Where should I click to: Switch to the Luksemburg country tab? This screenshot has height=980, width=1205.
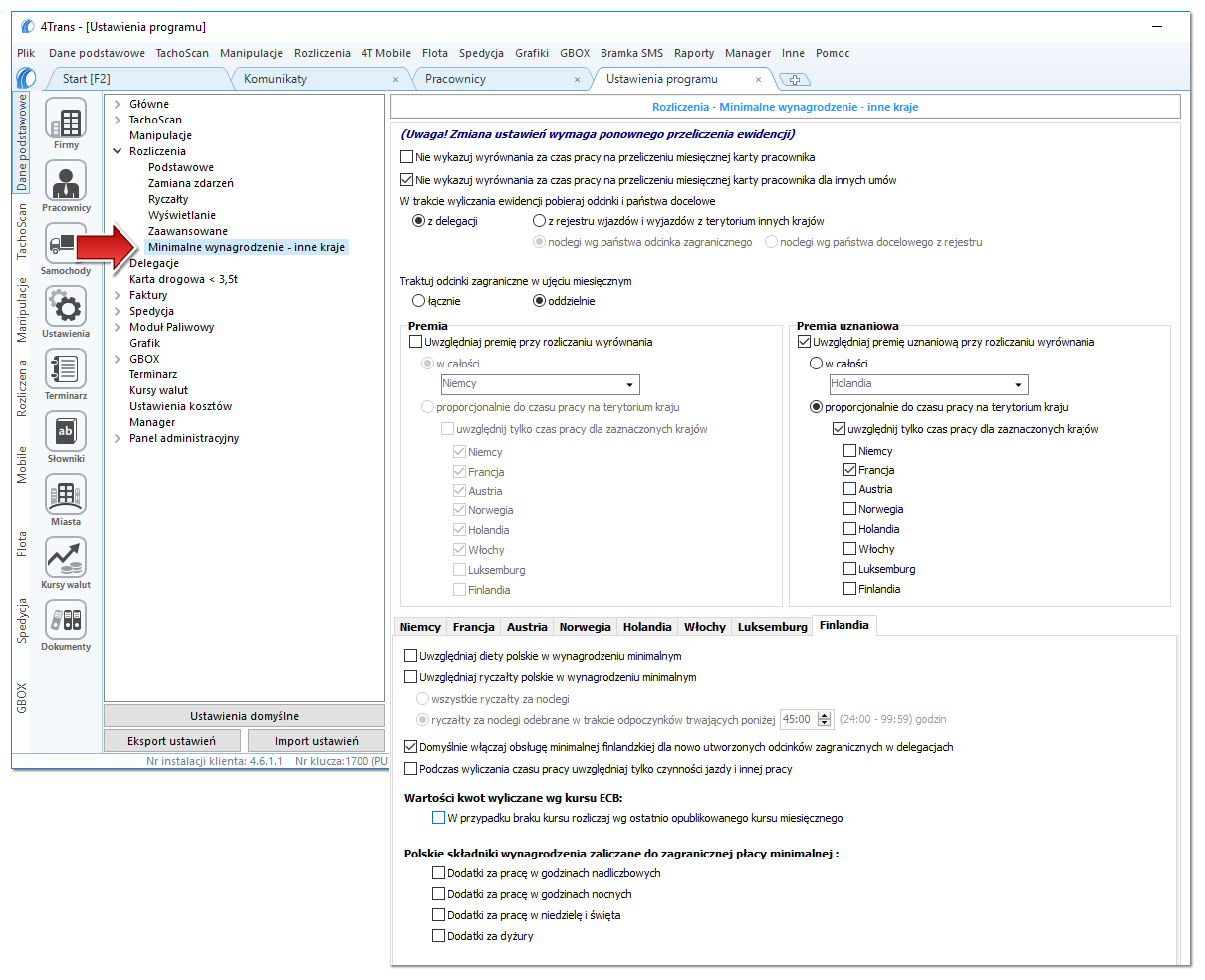(772, 627)
